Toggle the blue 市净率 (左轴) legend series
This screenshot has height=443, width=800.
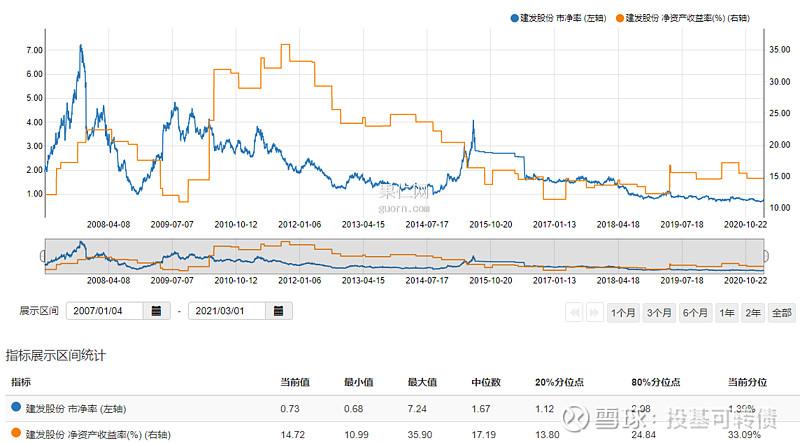558,18
